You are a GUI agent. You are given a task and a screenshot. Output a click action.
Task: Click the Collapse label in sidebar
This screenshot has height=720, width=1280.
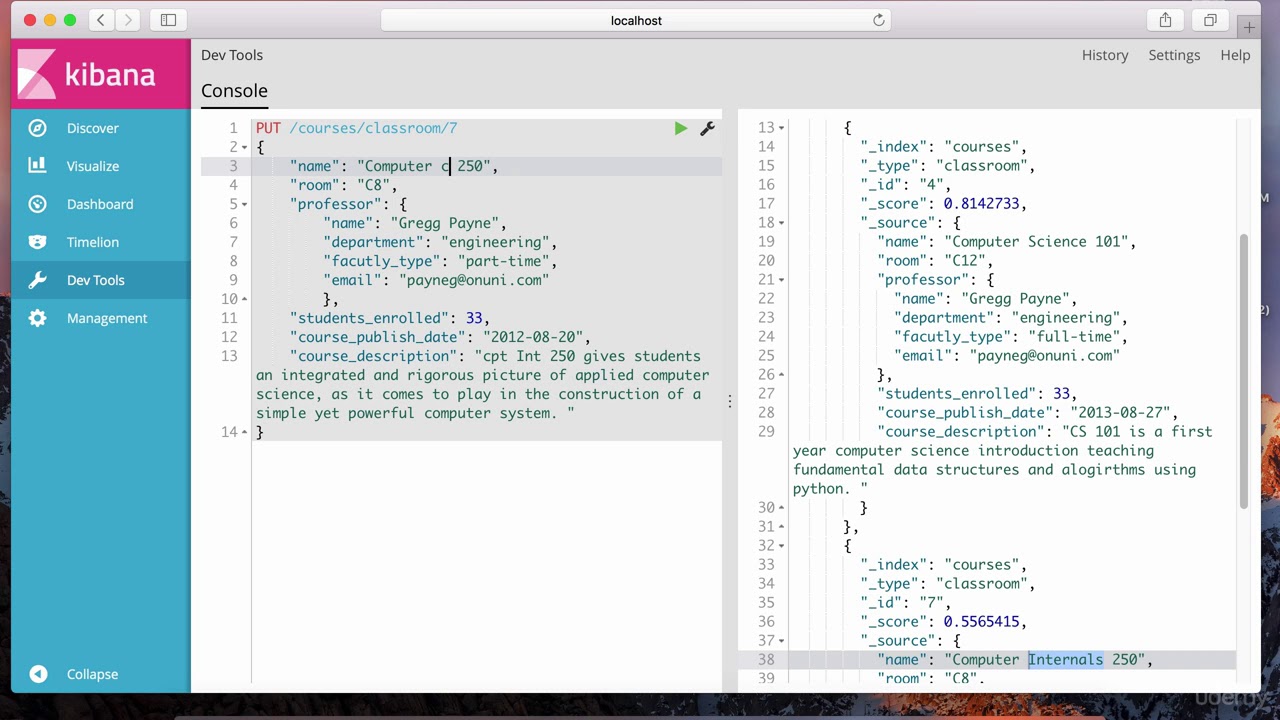point(92,674)
